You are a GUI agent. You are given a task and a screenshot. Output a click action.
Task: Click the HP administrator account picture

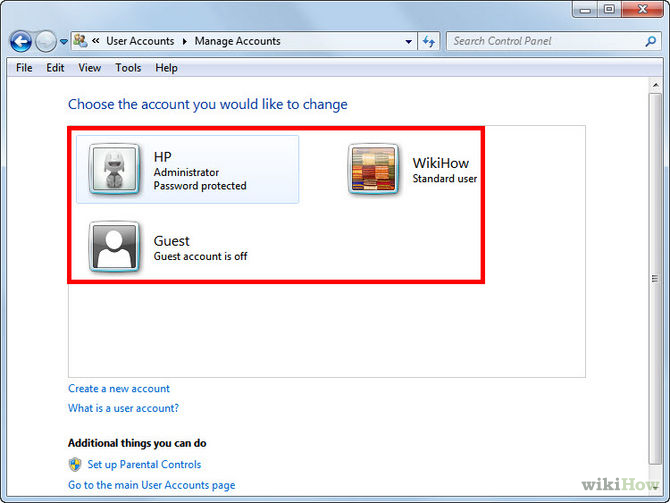(x=113, y=169)
